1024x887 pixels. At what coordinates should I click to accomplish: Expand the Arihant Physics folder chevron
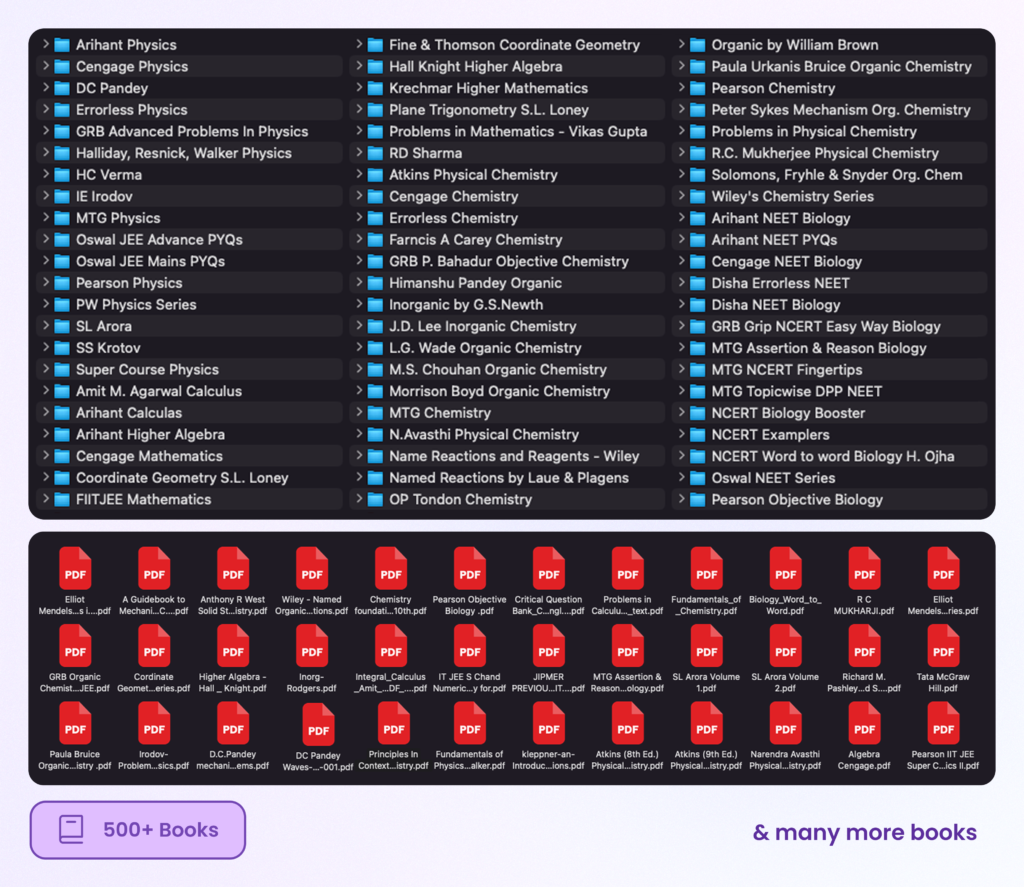46,45
